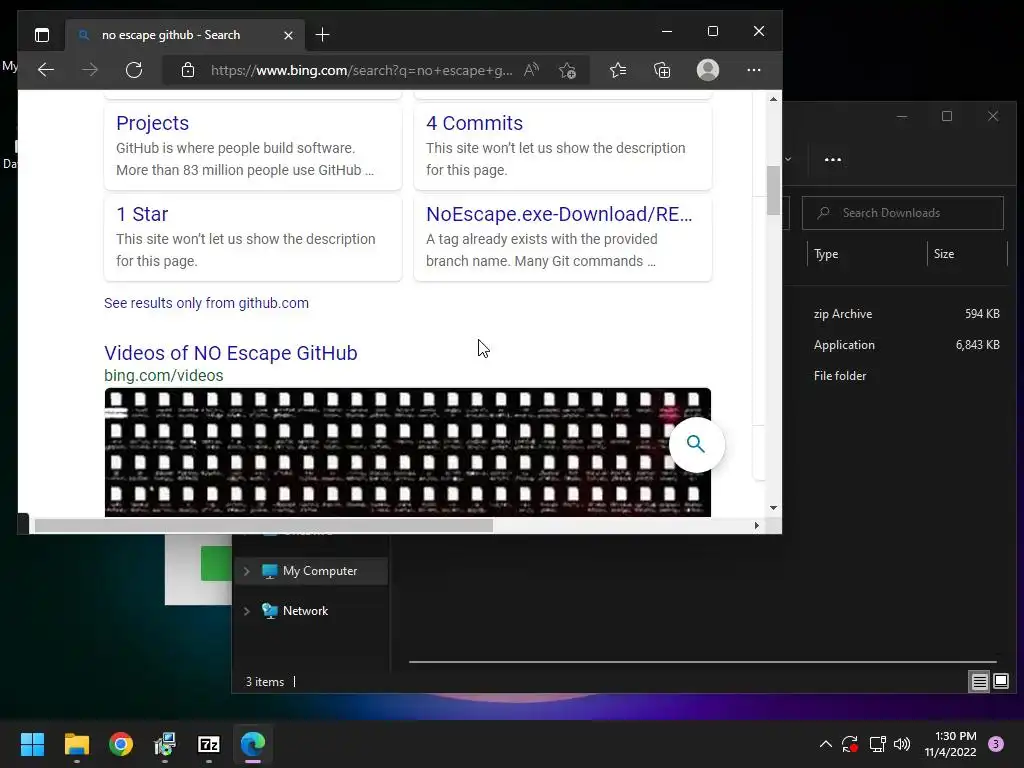Screen dimensions: 1024x768
Task: Open the video thumbnail of file icons
Action: point(408,453)
